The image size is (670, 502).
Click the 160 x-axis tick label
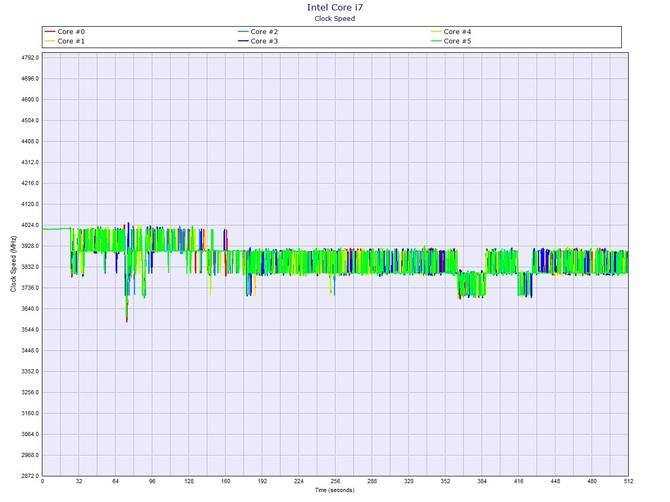226,481
